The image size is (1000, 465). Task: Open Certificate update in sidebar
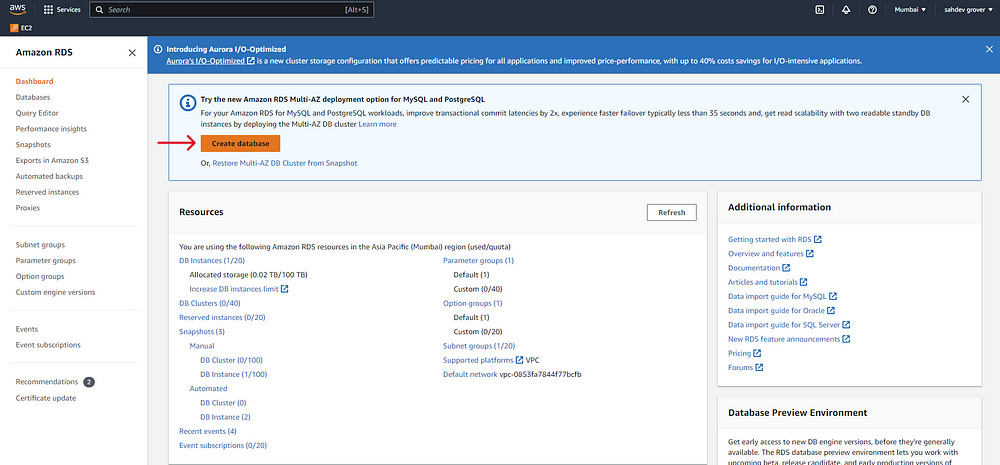(x=46, y=398)
